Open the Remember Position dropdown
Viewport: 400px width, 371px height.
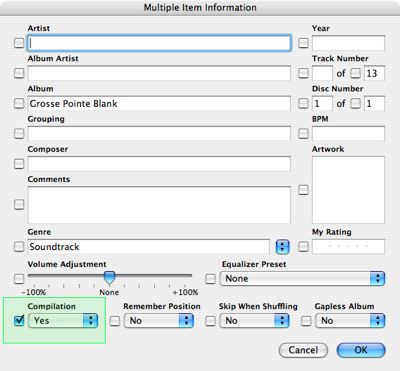pyautogui.click(x=159, y=321)
